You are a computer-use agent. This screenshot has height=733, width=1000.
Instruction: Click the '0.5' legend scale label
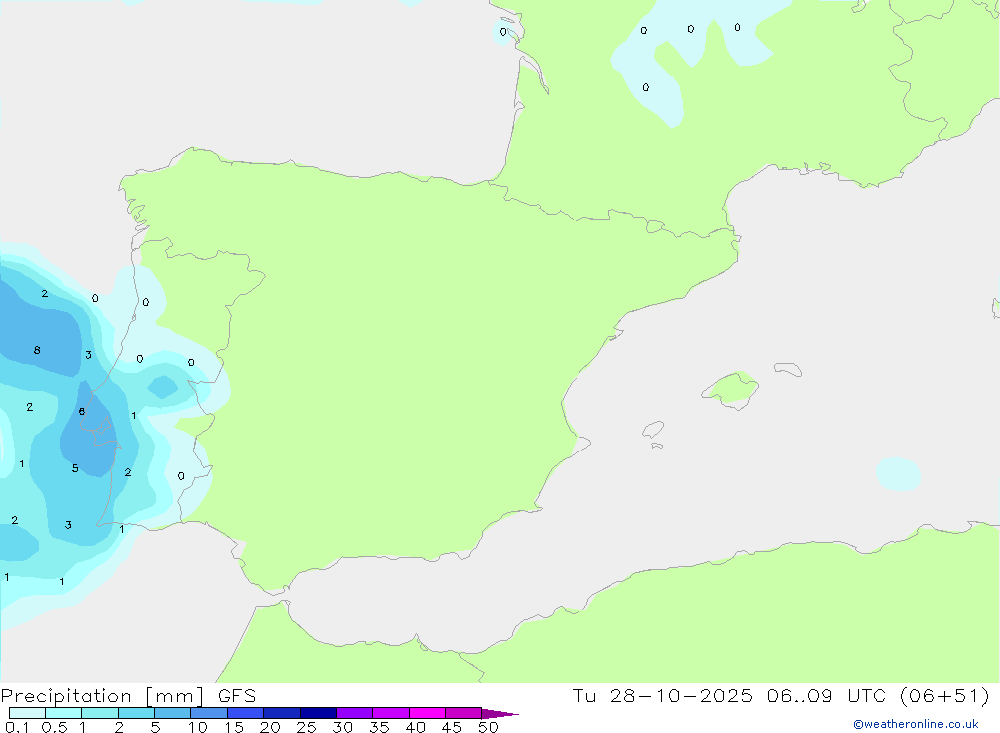54,727
